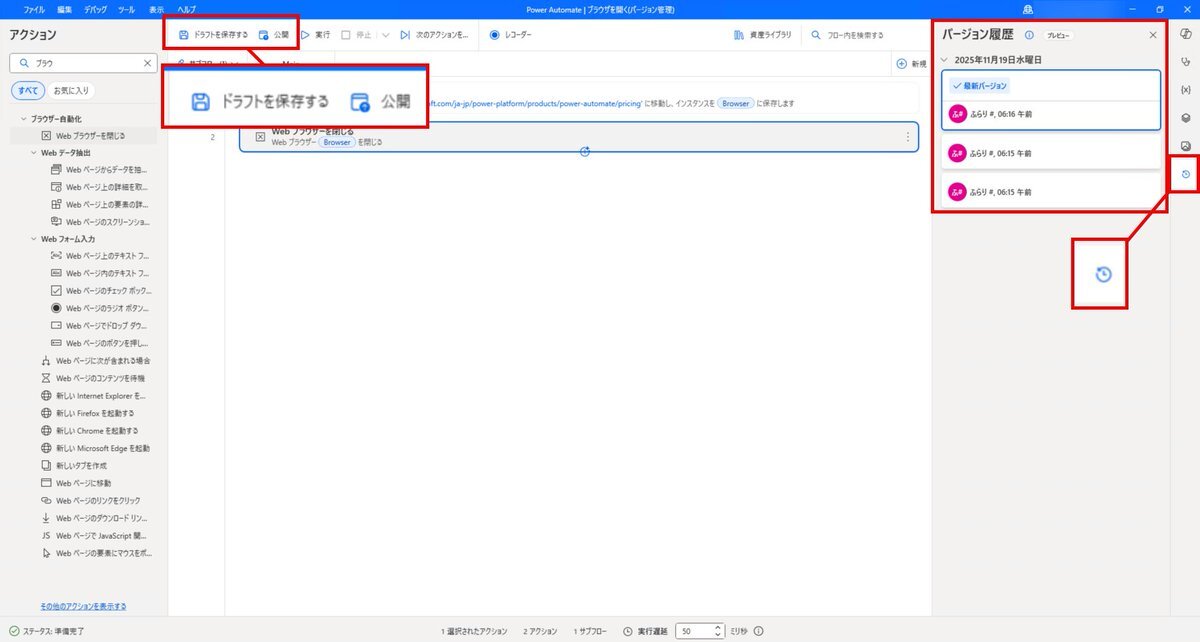The image size is (1200, 642).
Task: Open the images panel in right sidebar
Action: (1185, 145)
